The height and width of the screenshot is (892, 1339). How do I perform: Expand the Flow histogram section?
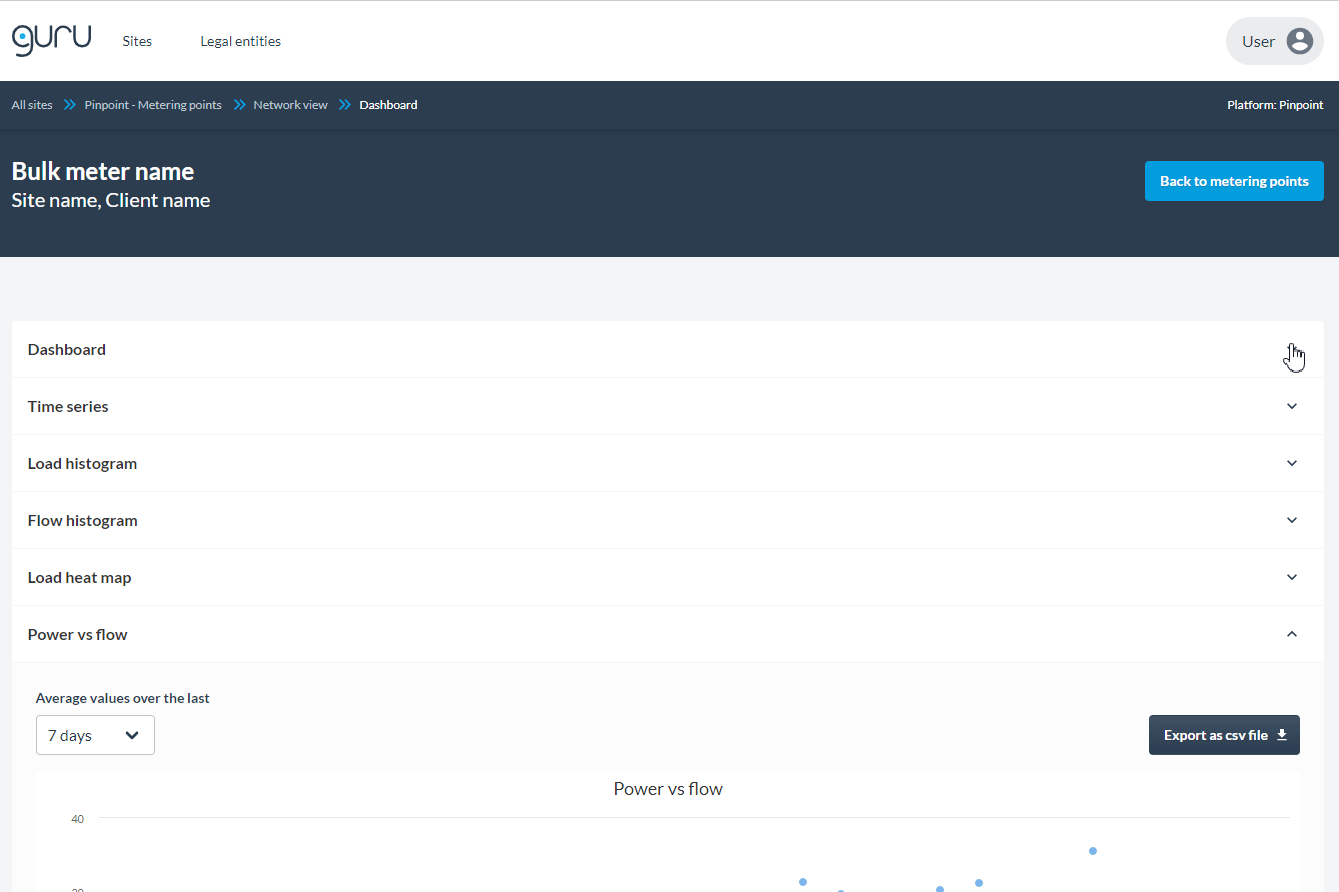click(x=1291, y=520)
